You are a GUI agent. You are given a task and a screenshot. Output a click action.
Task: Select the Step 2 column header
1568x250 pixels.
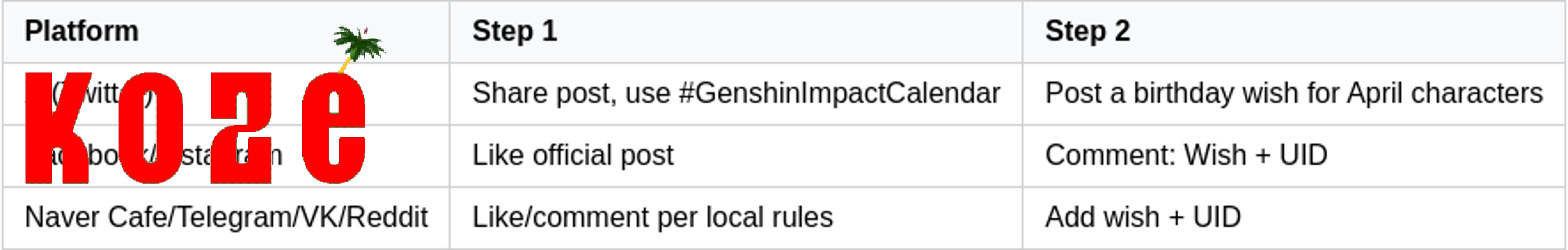pyautogui.click(x=1087, y=31)
